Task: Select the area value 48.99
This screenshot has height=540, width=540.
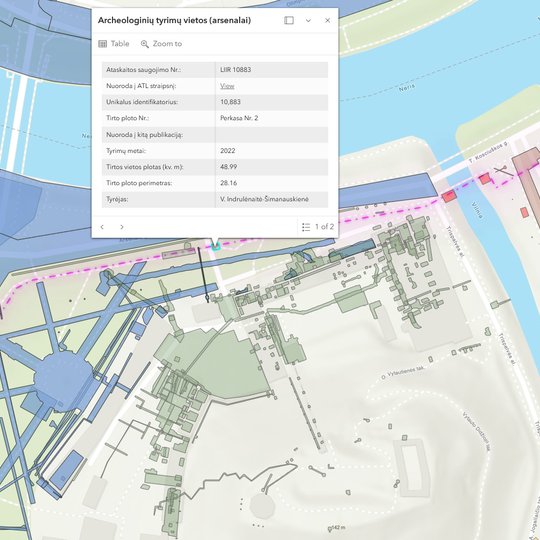Action: click(x=228, y=167)
